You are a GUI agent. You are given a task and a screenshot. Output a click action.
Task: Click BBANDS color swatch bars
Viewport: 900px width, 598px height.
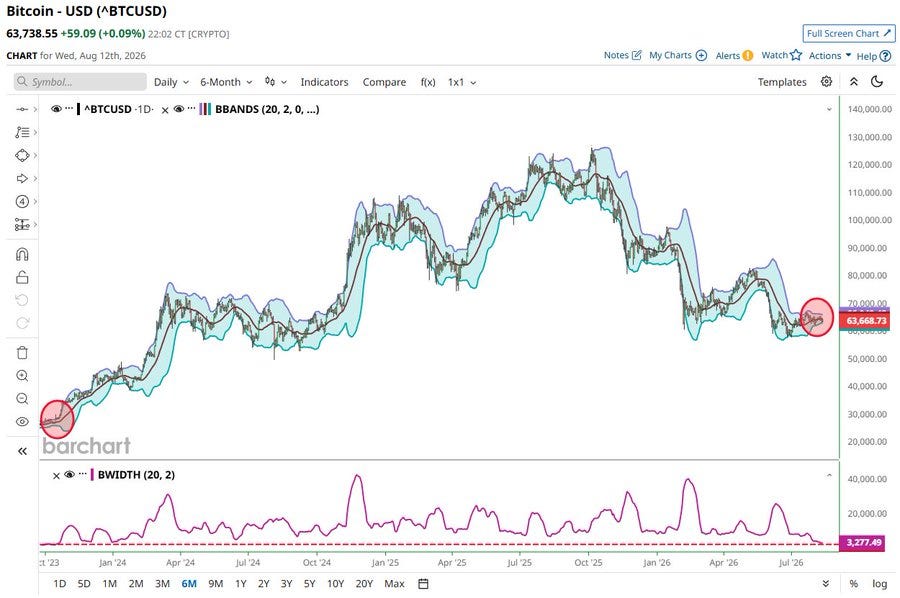pos(205,109)
